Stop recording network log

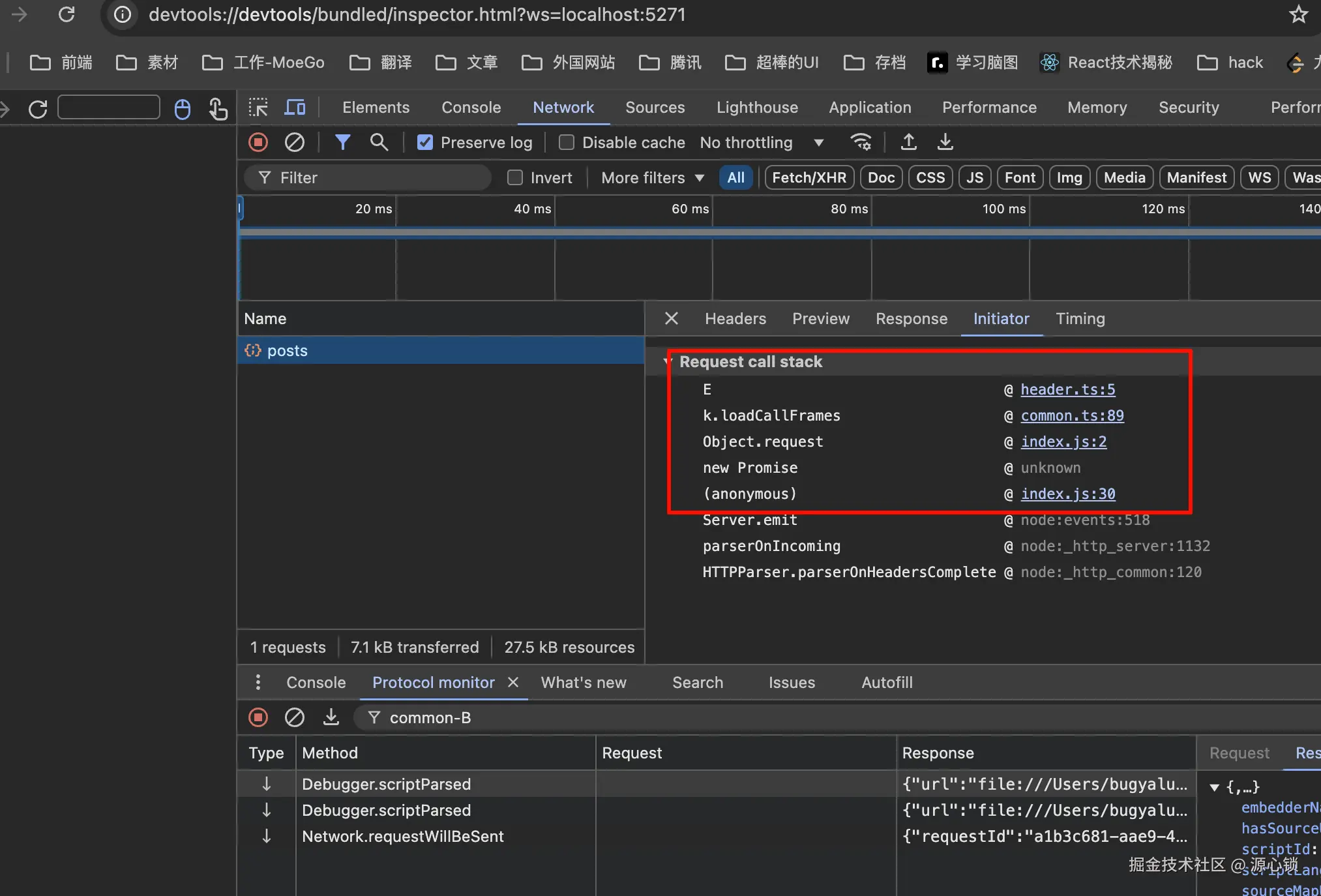click(x=258, y=142)
